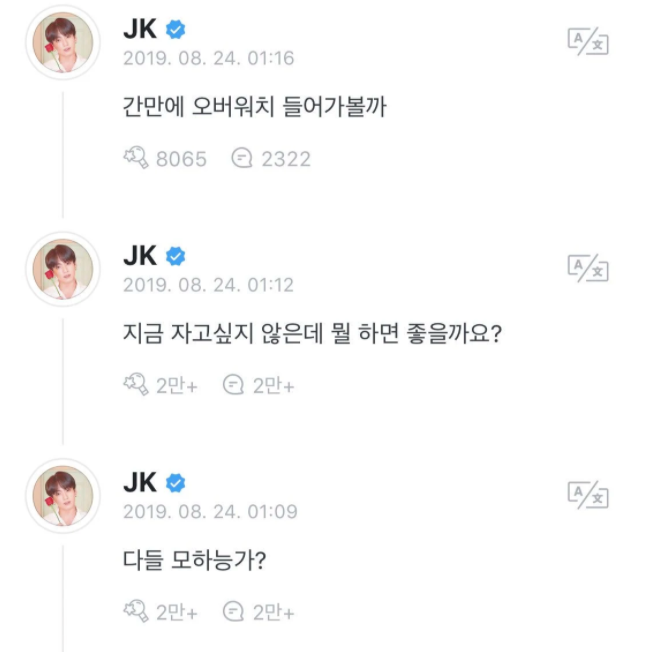Click the verified badge on the 01:09 post

click(175, 483)
